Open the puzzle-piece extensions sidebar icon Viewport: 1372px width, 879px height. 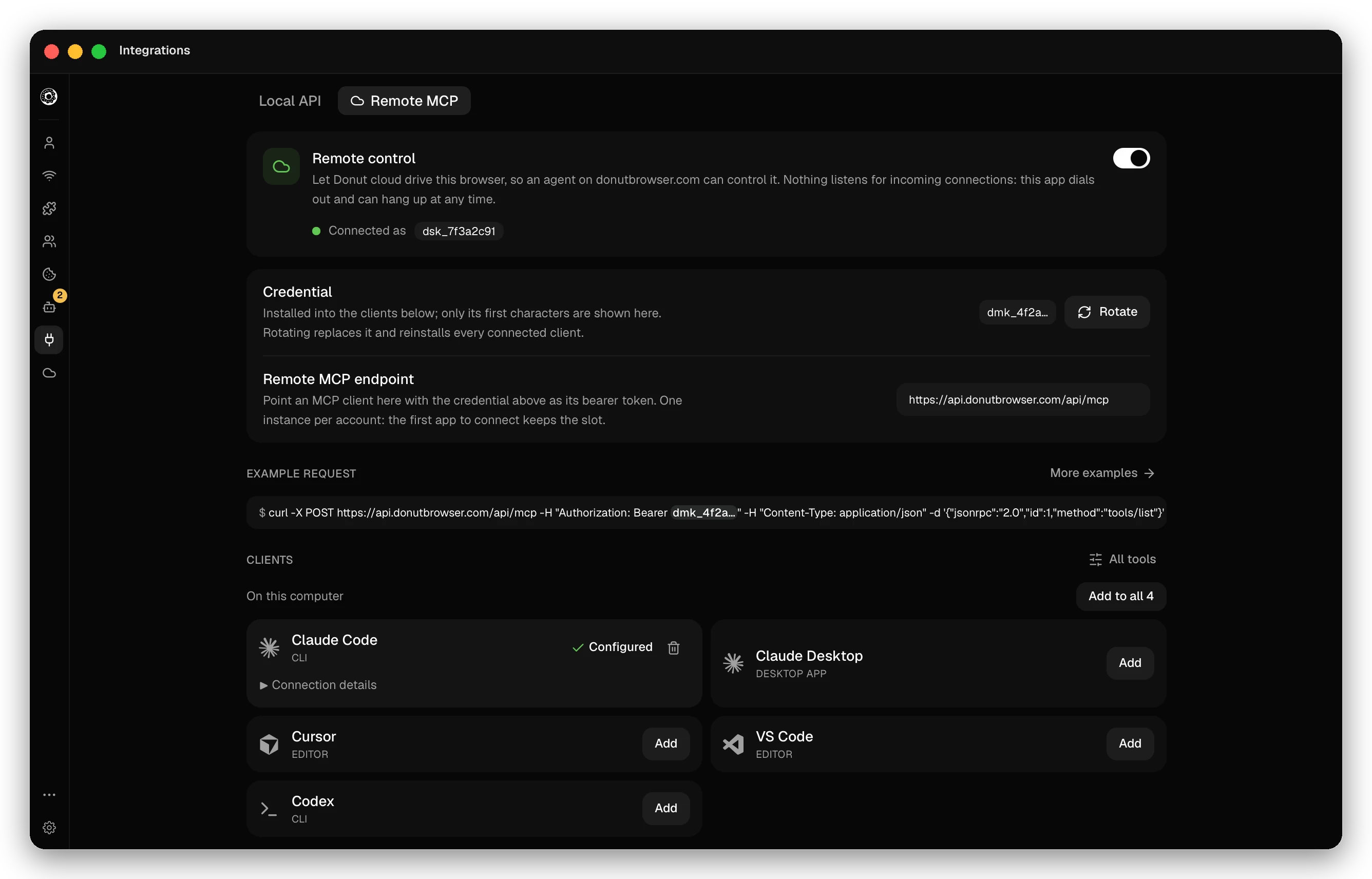coord(49,208)
